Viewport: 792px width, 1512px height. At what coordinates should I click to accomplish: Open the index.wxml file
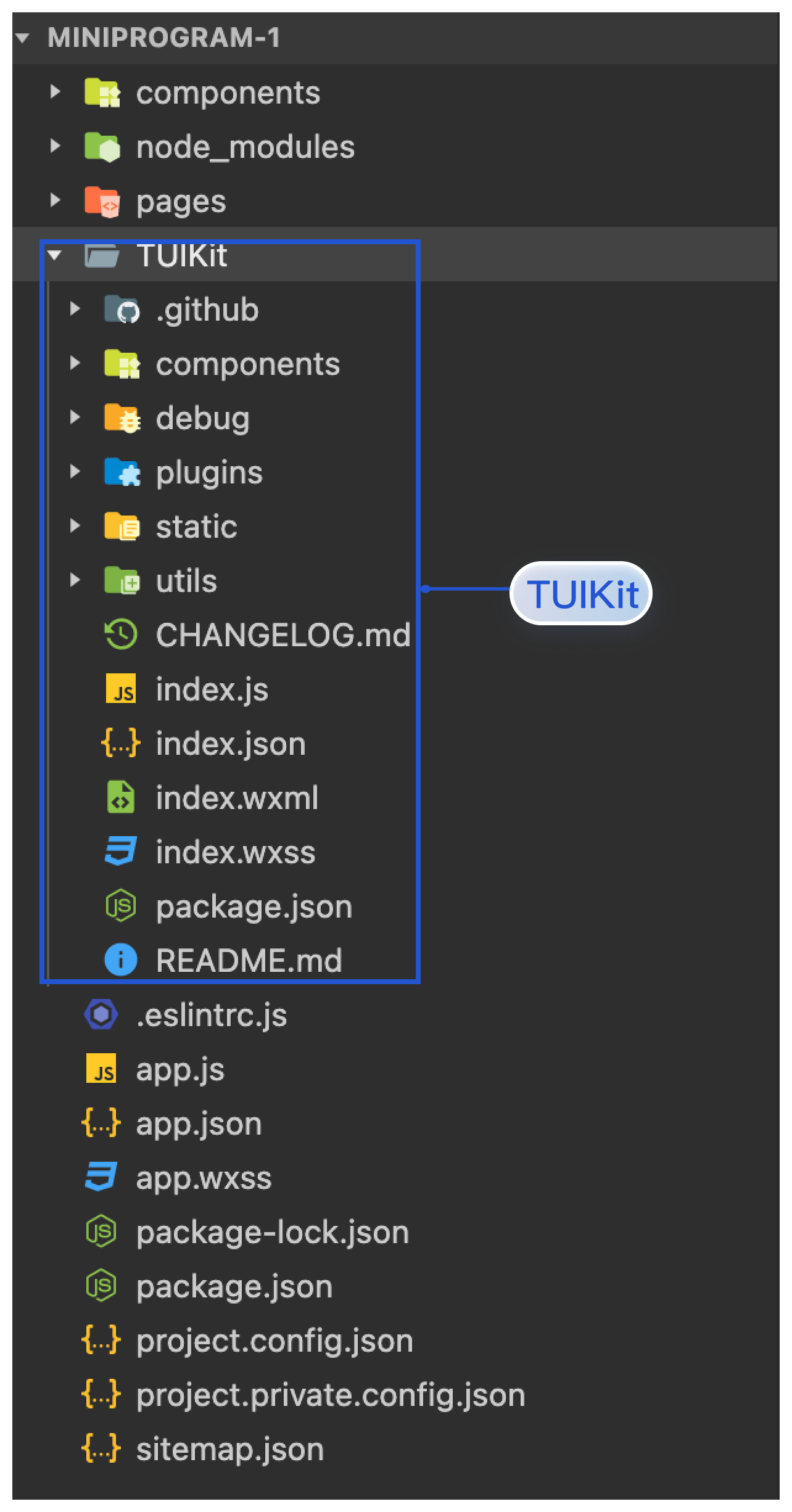(x=237, y=798)
